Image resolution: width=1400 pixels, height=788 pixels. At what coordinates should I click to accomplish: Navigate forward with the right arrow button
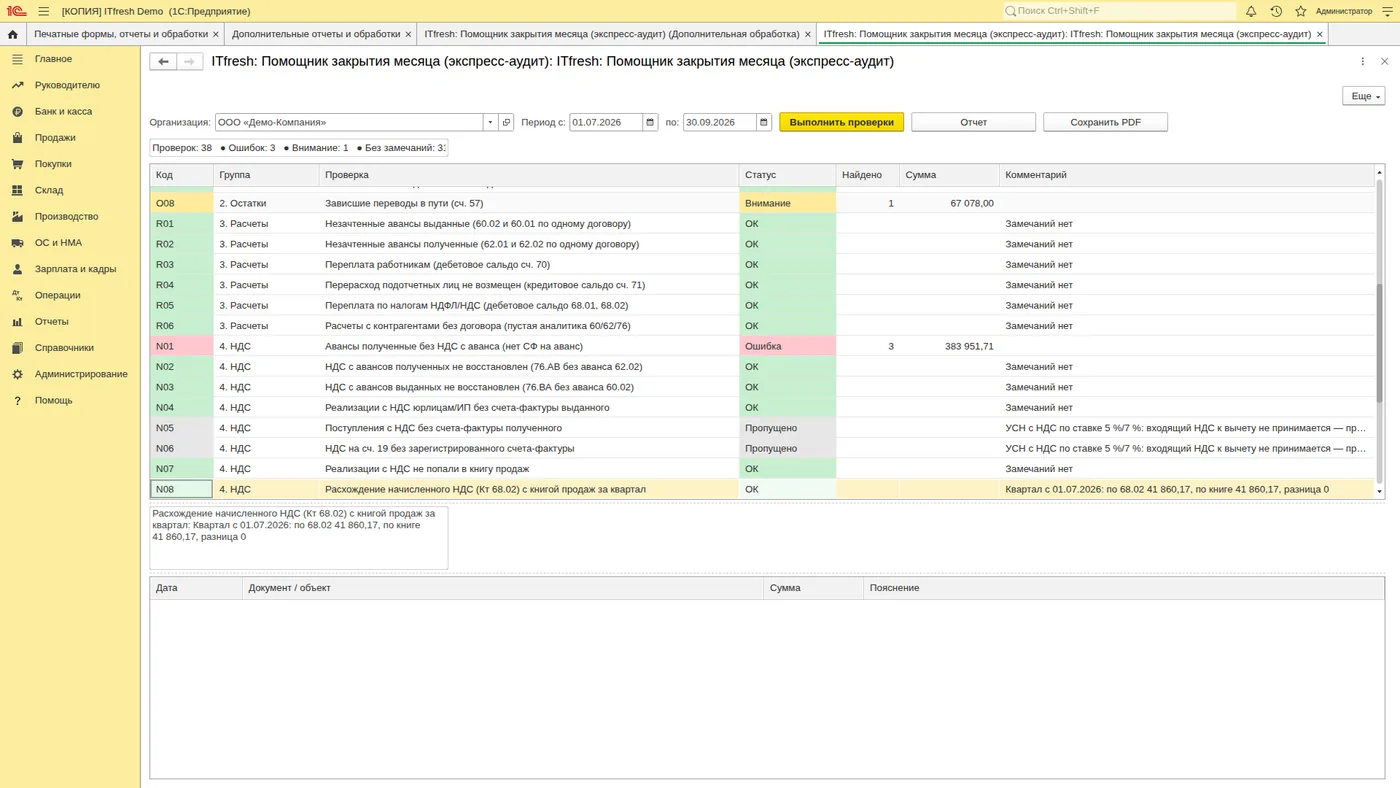point(190,62)
